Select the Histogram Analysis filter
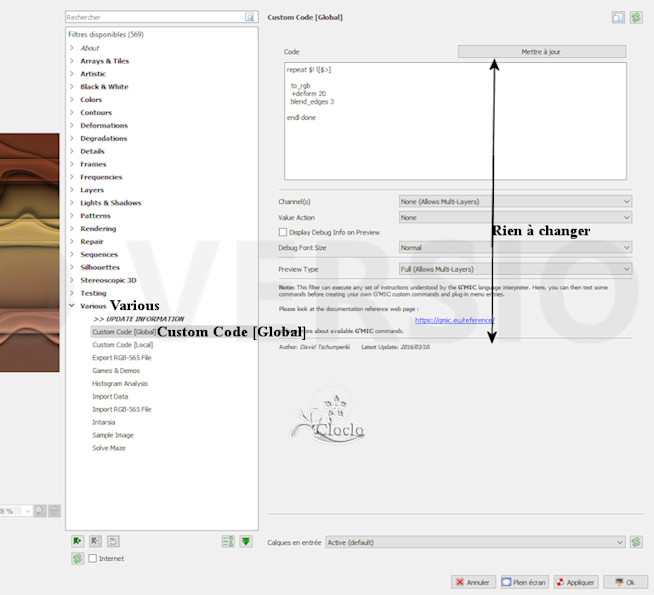The height and width of the screenshot is (595, 654). click(x=120, y=383)
